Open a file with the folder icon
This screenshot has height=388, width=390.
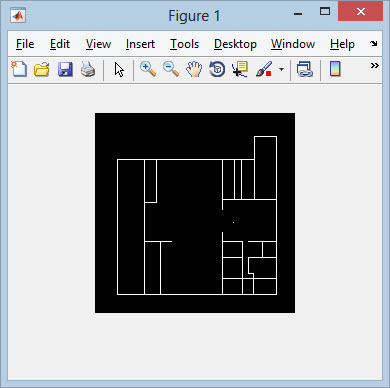[42, 69]
